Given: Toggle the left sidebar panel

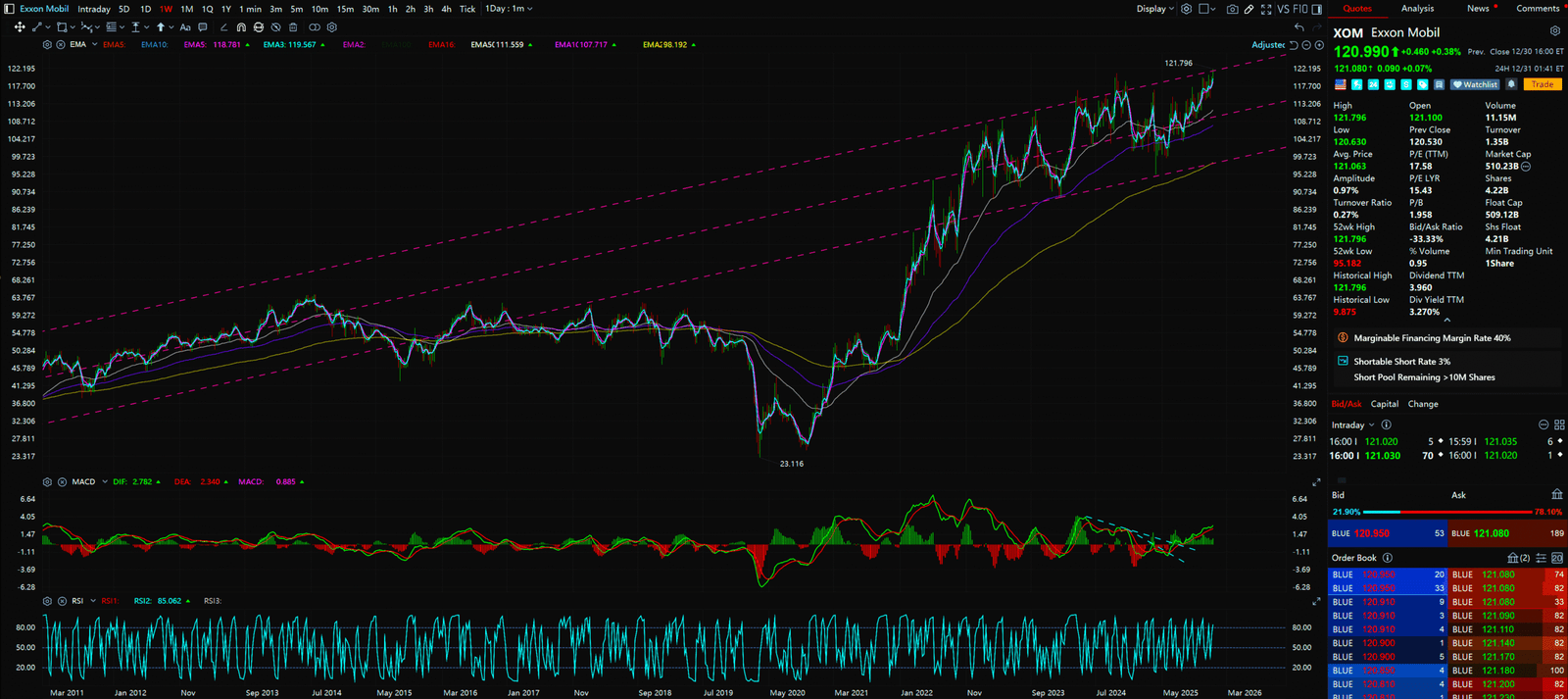Looking at the screenshot, I should click(9, 9).
